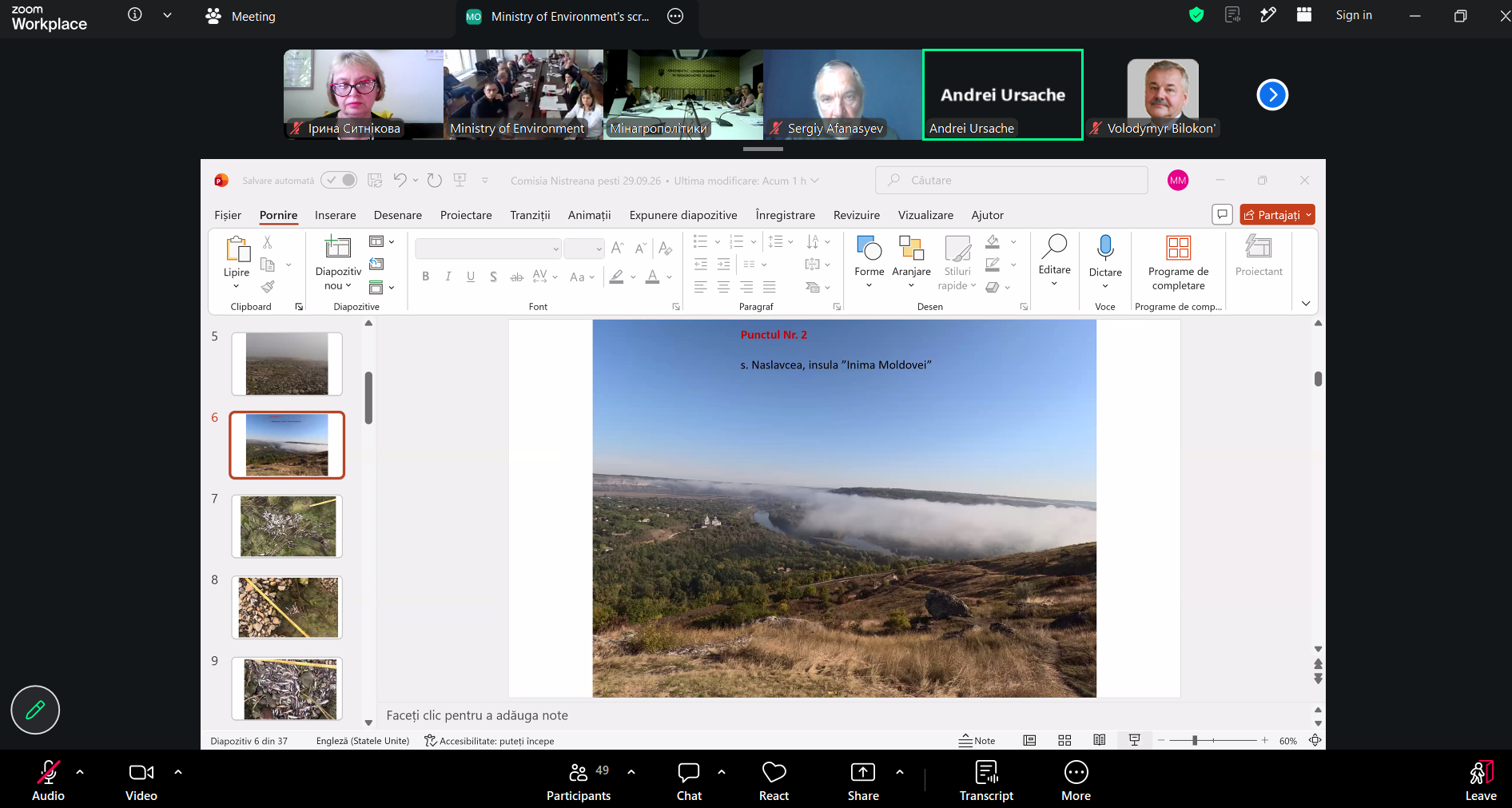Click the Leave meeting button

point(1480,781)
